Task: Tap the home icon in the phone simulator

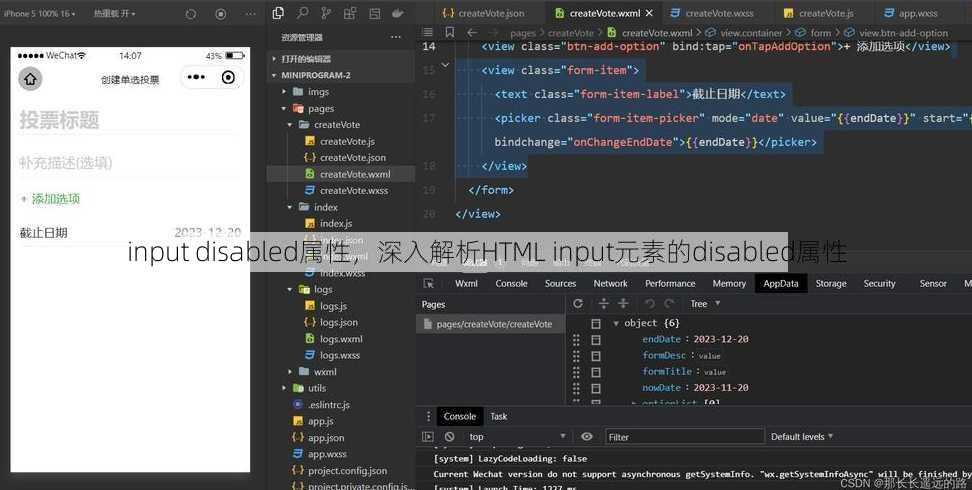Action: [30, 78]
